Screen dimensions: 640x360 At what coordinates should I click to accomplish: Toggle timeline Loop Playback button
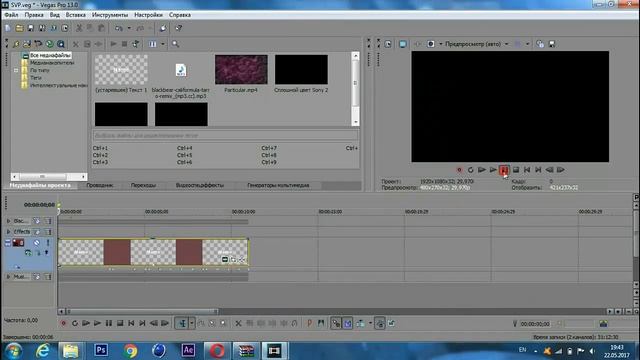point(75,323)
